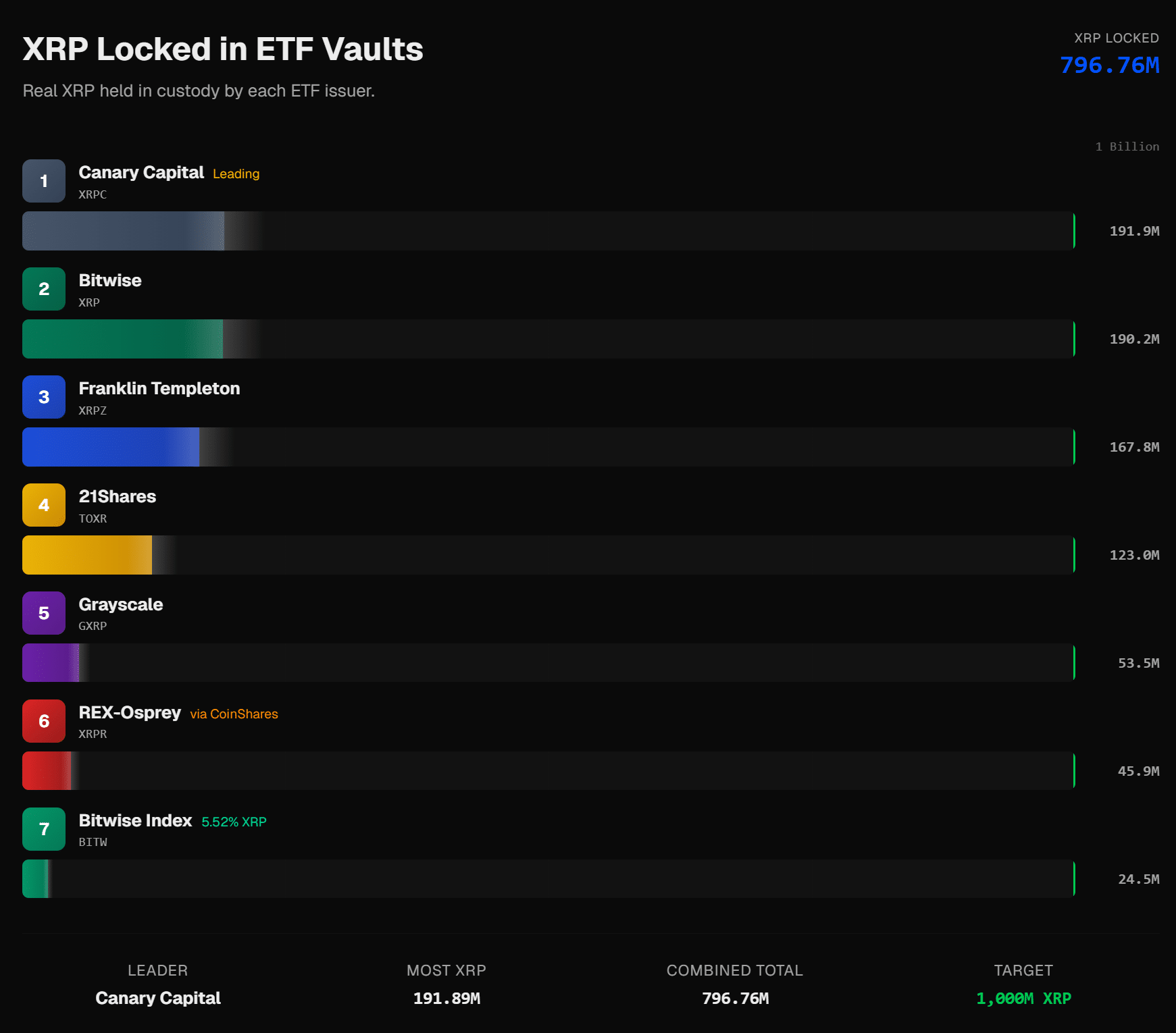Click the '5.52% XRP' tag

point(234,822)
